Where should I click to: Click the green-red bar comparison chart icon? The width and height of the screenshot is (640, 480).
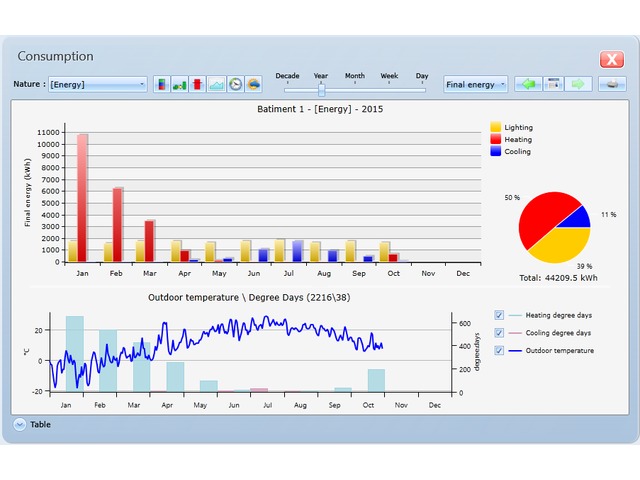point(179,85)
